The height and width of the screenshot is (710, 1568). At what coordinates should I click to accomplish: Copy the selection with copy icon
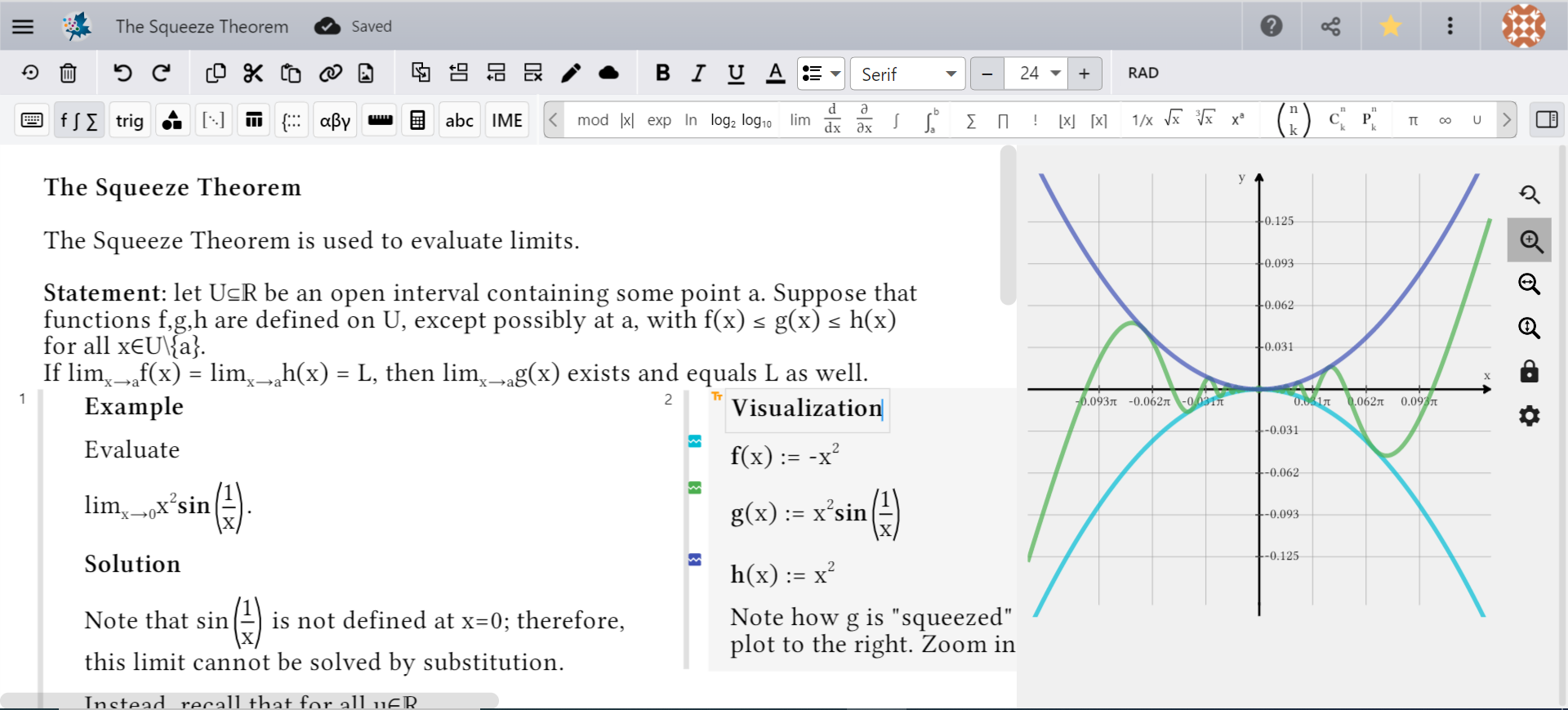click(216, 74)
